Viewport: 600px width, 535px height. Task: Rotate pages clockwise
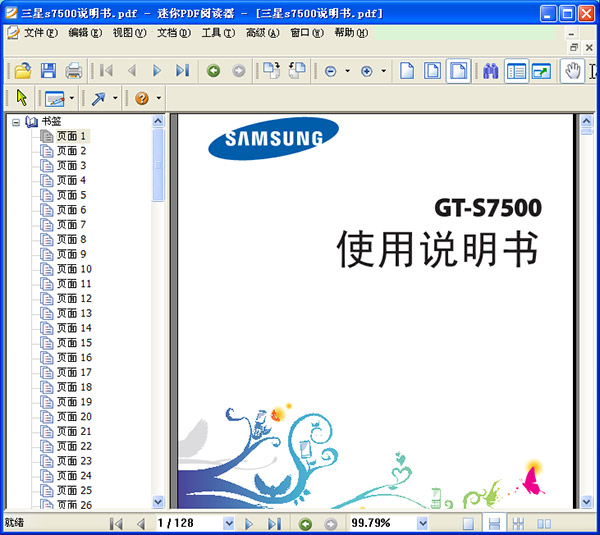[x=272, y=71]
